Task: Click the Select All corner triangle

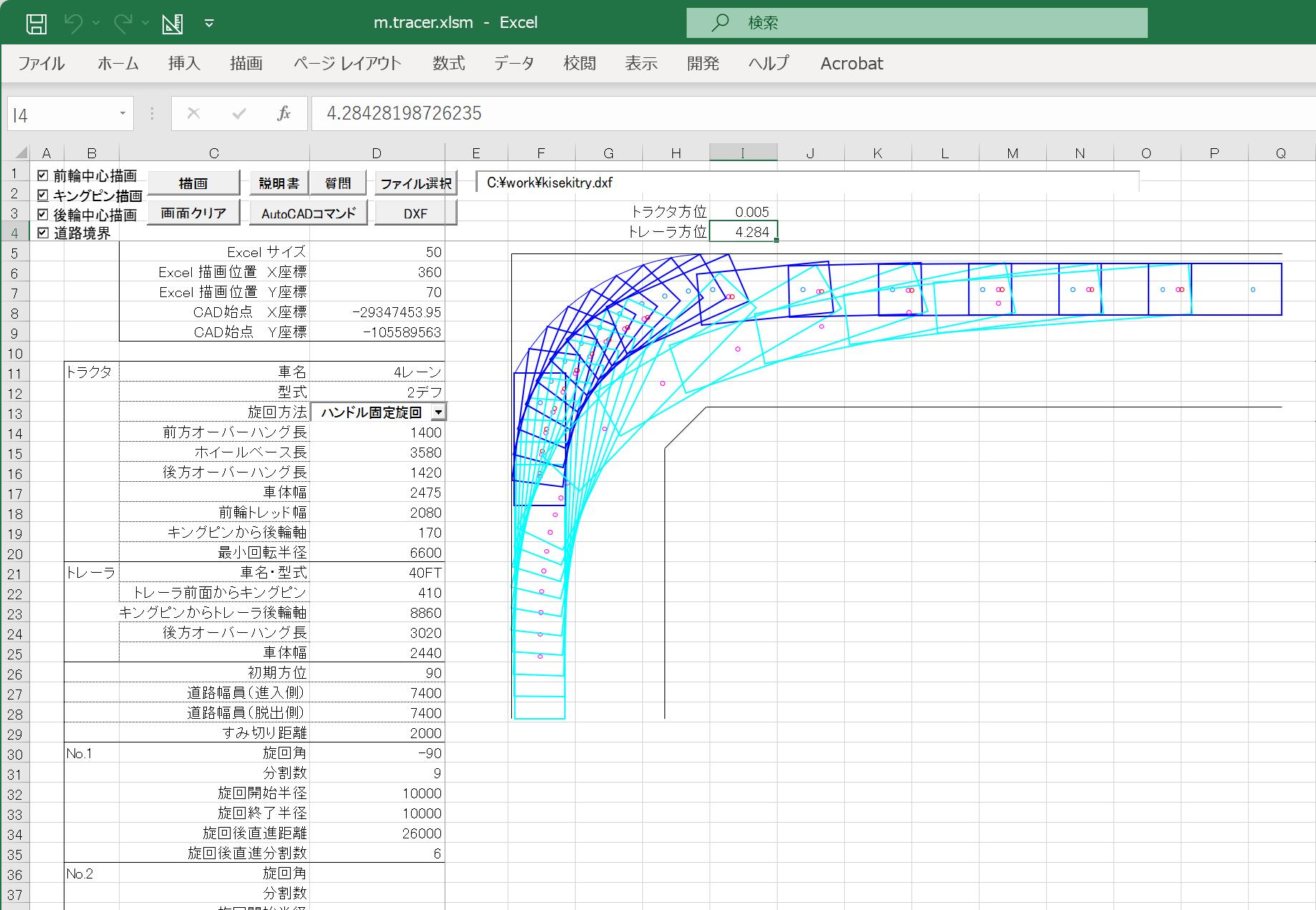Action: [21, 153]
